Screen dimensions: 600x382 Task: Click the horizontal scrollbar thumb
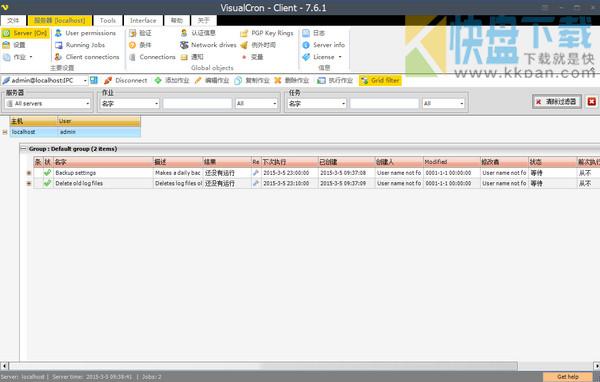click(x=263, y=366)
